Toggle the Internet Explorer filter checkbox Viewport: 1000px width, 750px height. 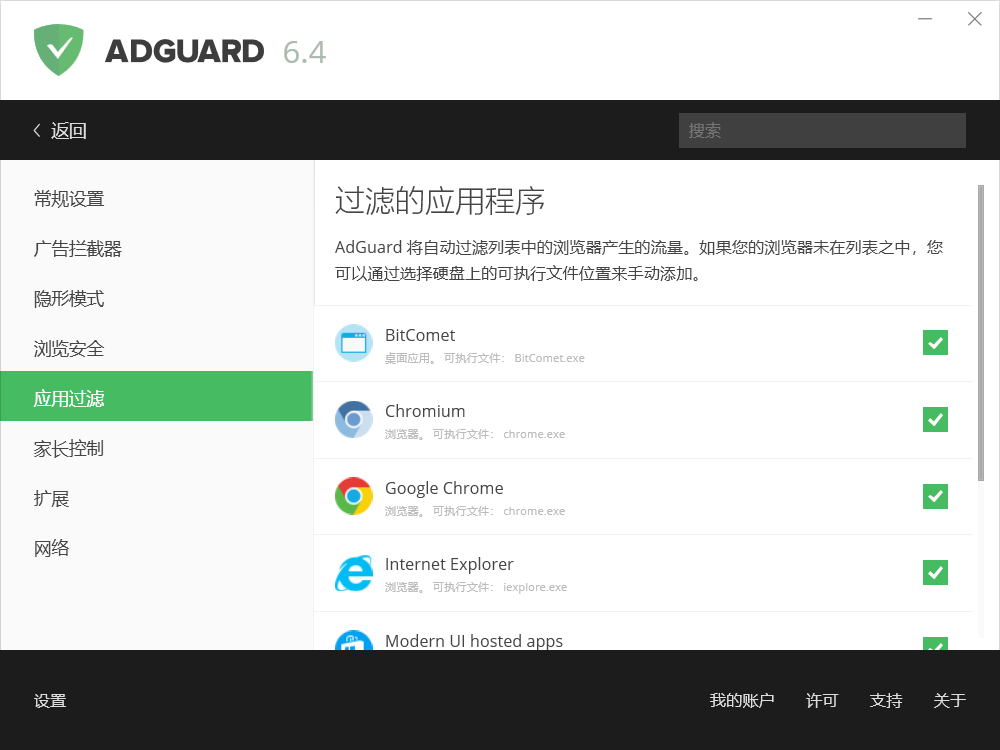click(935, 573)
